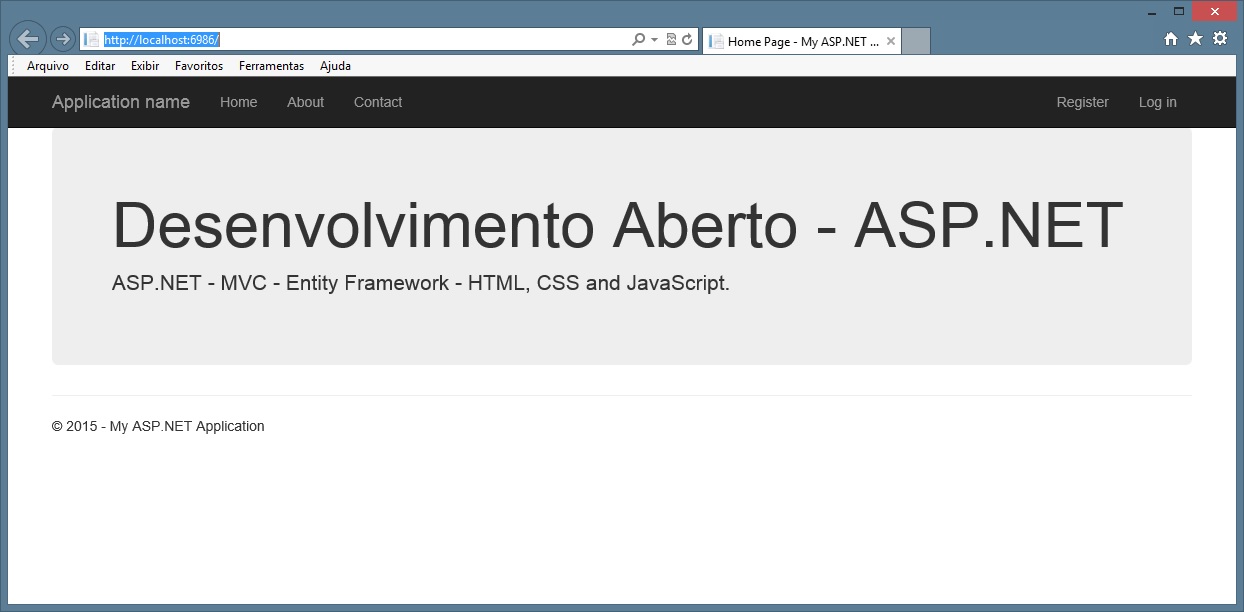
Task: Toggle the Compatibility View icon
Action: click(x=671, y=40)
